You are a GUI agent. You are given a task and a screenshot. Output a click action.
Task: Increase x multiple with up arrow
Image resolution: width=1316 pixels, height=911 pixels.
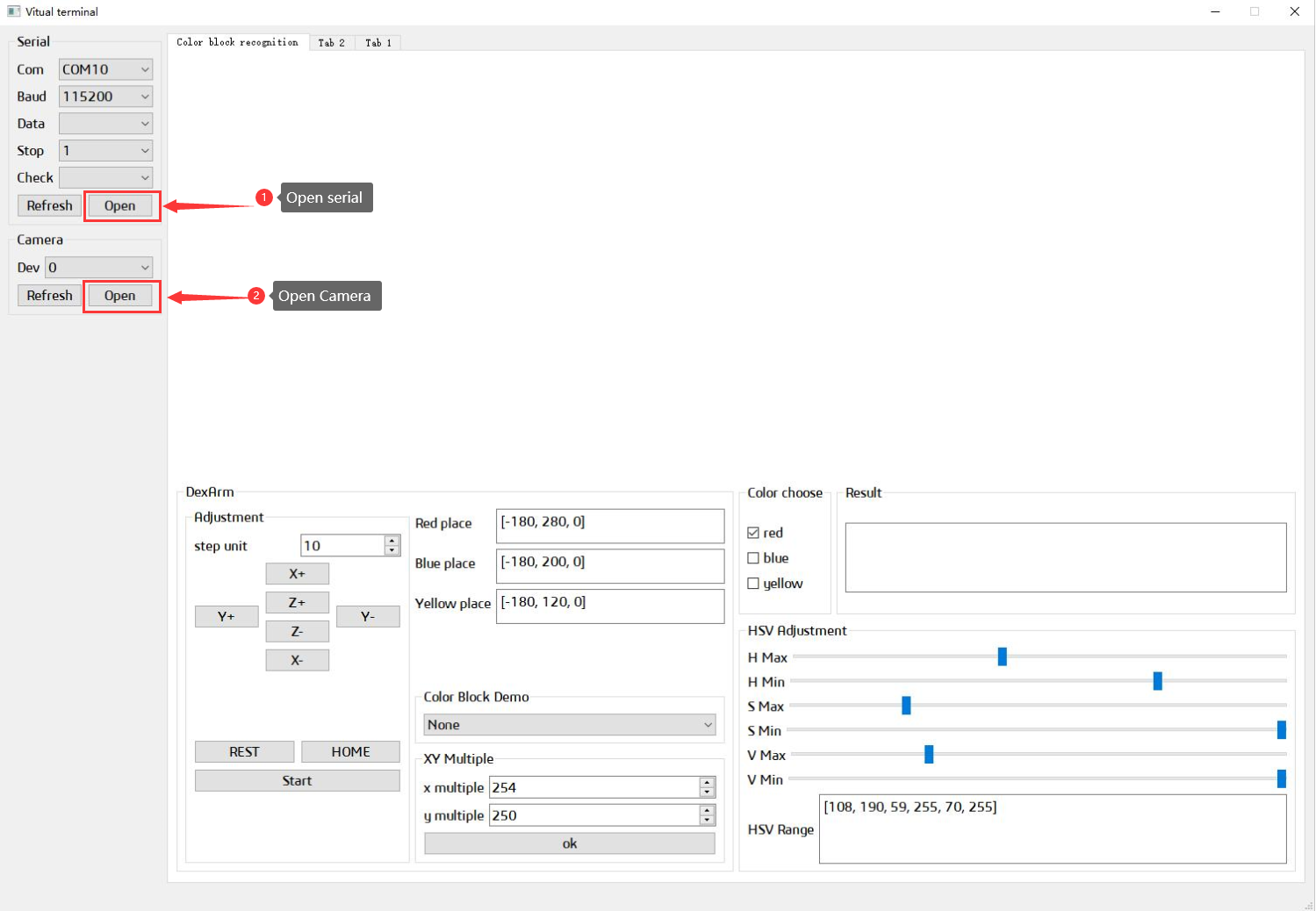point(708,783)
